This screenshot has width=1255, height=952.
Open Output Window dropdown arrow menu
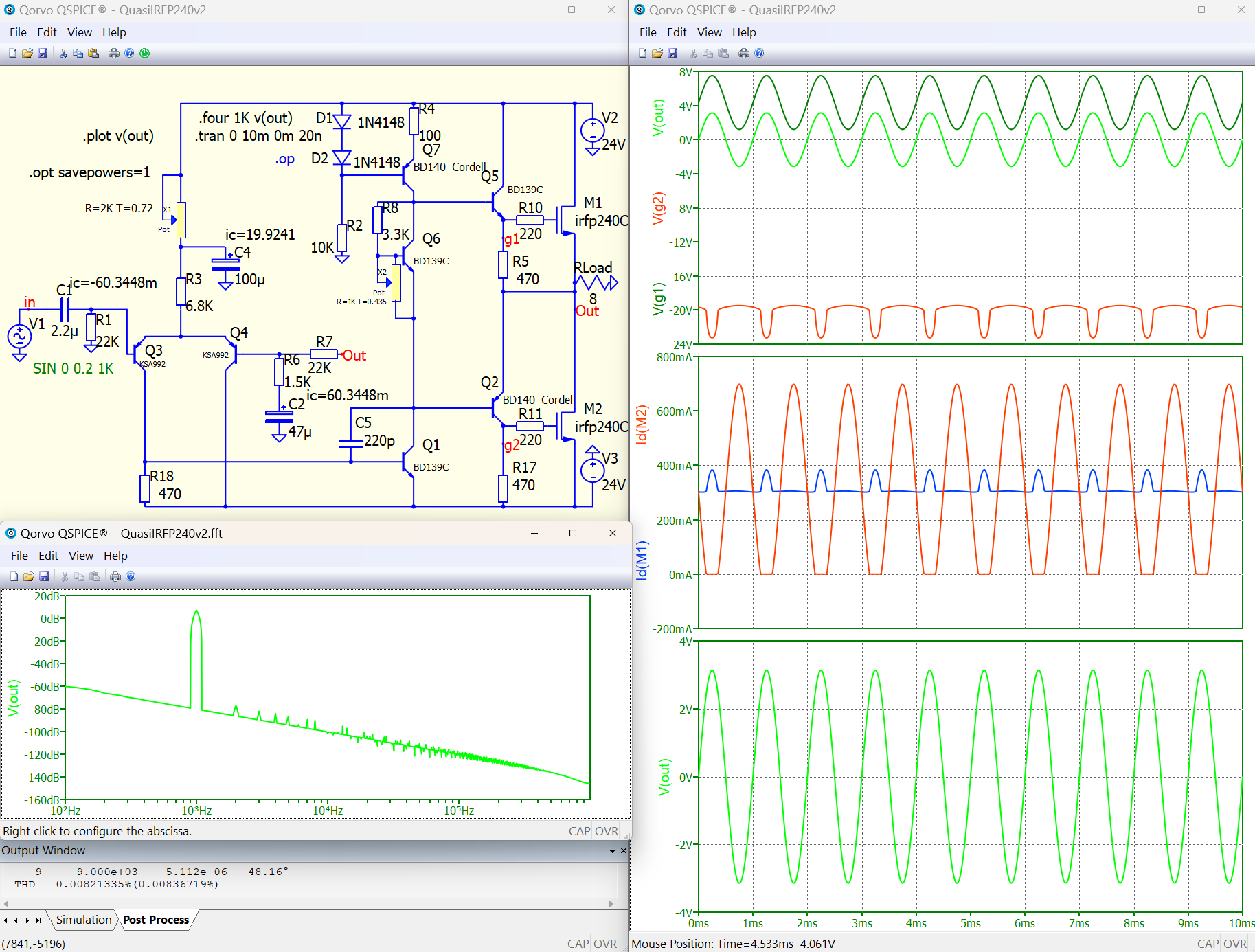click(x=612, y=850)
